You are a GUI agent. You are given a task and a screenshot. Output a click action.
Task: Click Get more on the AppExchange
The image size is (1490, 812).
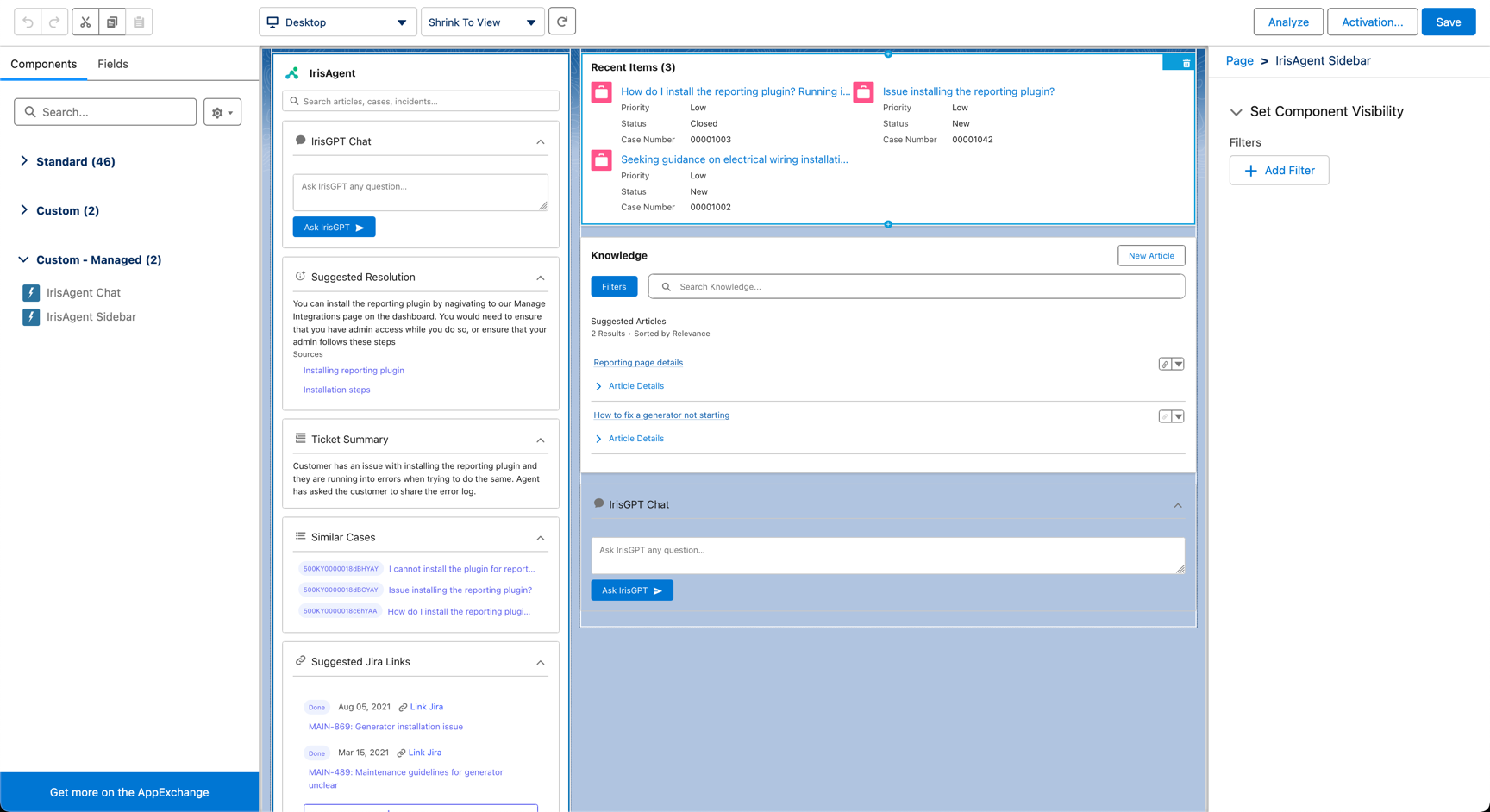click(129, 792)
